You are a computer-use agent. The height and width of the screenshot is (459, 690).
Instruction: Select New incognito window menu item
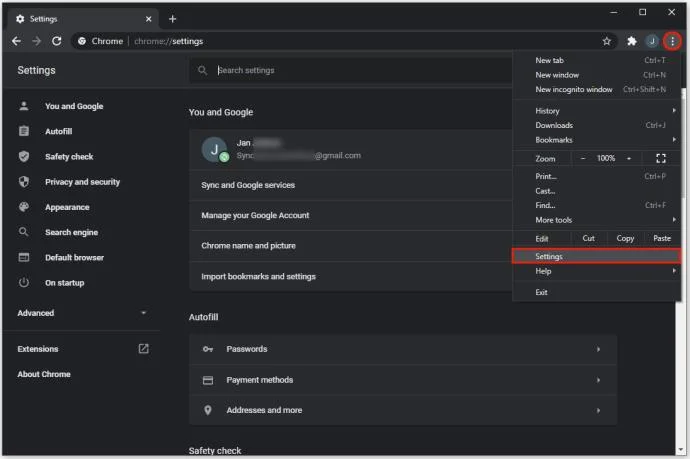(x=596, y=89)
